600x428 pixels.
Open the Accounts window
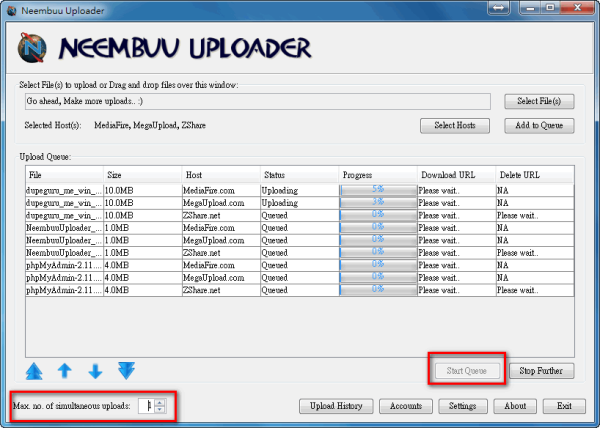coord(406,406)
